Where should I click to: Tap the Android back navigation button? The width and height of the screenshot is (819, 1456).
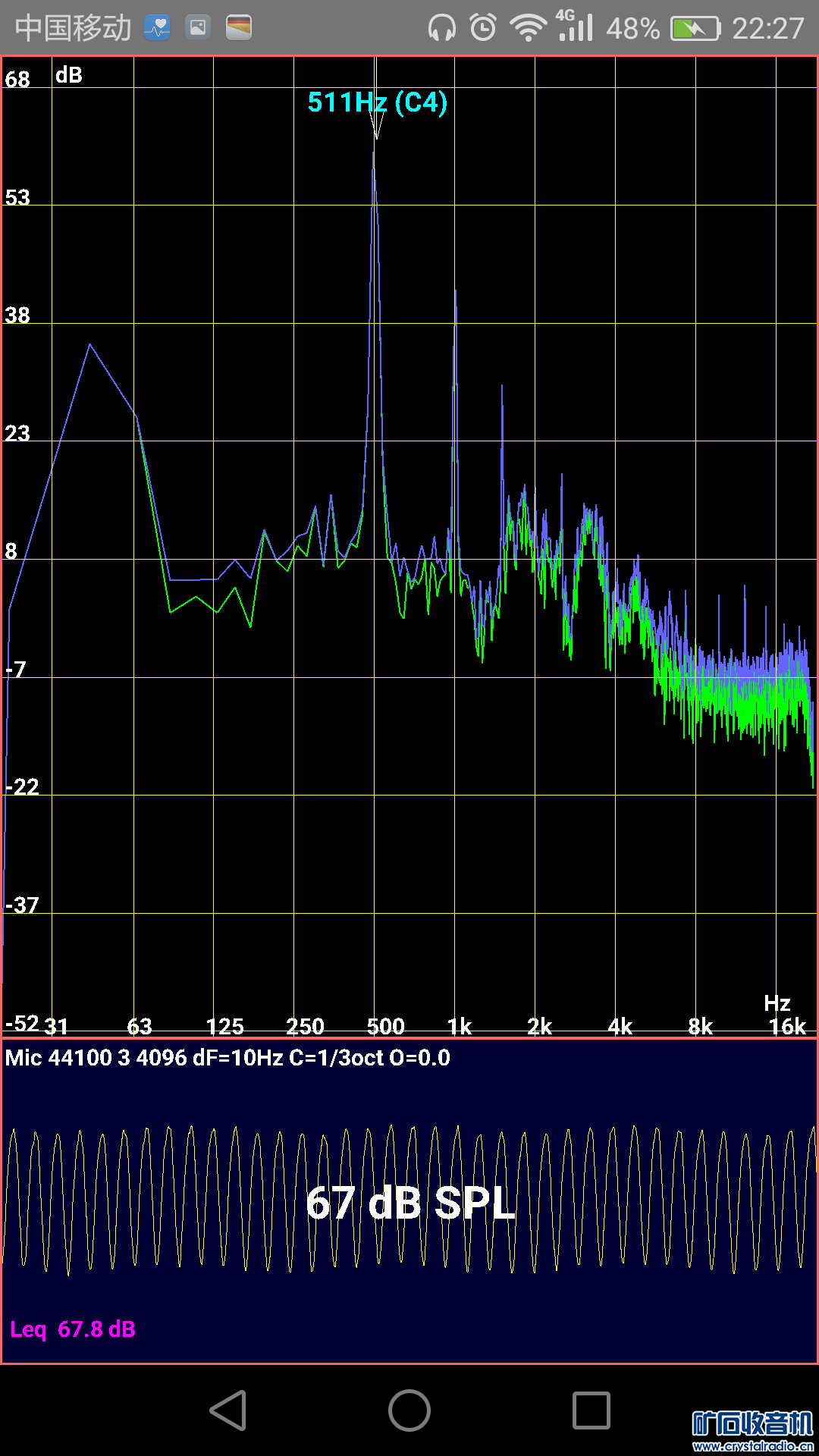[x=228, y=1410]
